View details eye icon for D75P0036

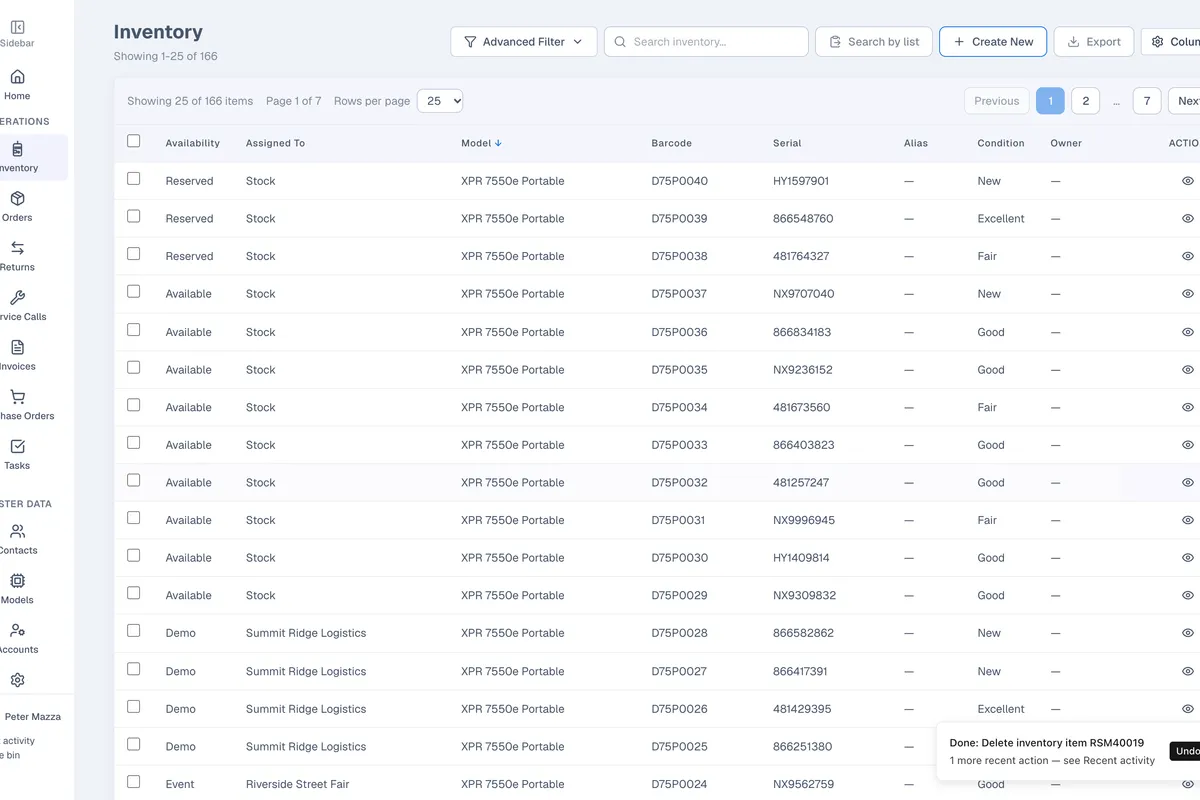click(x=1188, y=332)
